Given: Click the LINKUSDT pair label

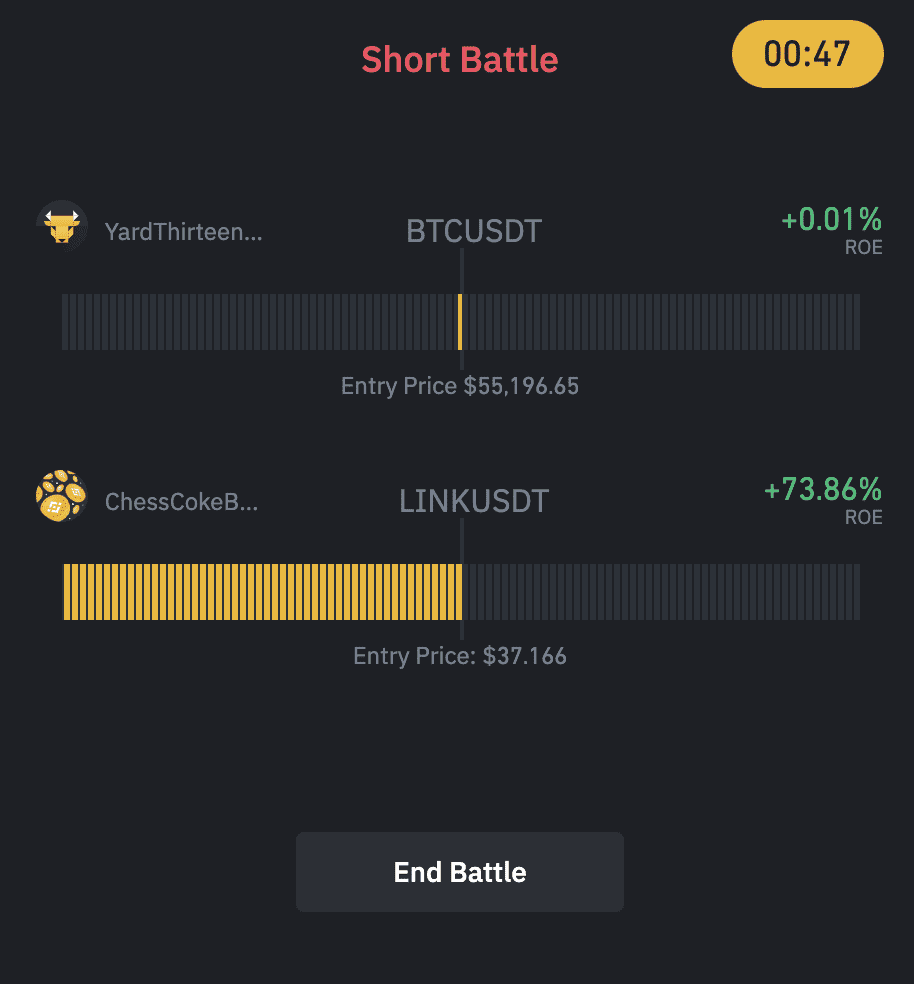Looking at the screenshot, I should (474, 501).
